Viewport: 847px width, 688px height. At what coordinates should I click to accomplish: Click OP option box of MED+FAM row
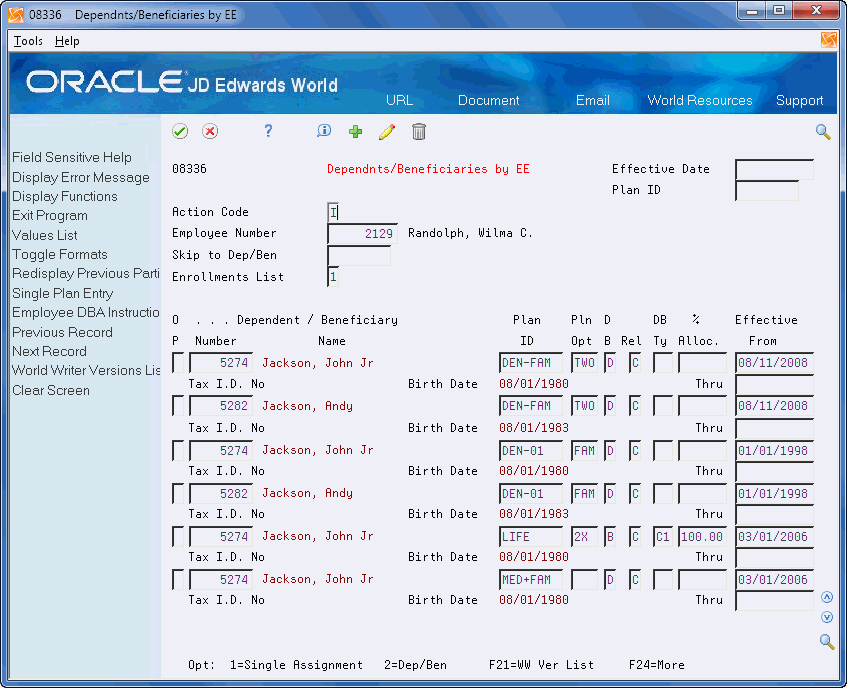click(178, 579)
